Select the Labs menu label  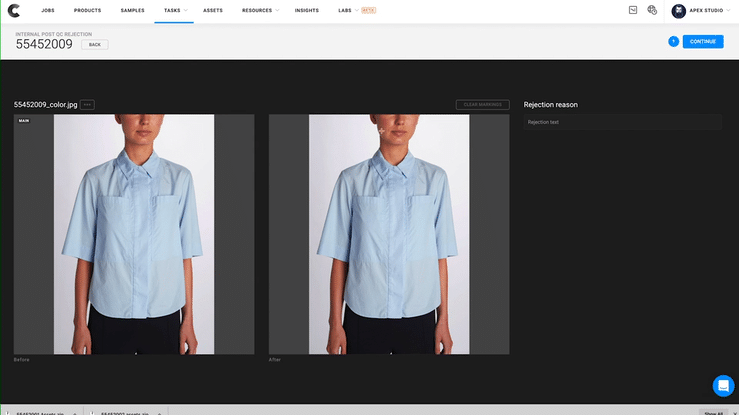pos(345,10)
